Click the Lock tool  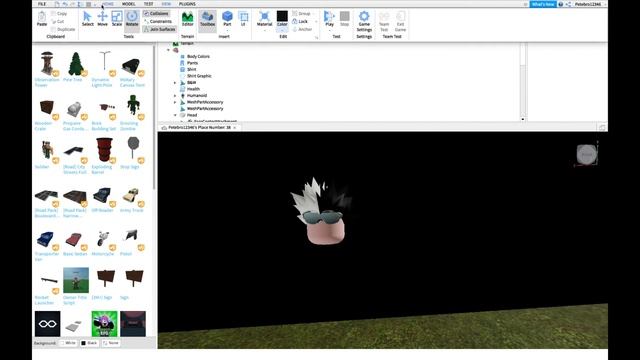click(x=300, y=21)
